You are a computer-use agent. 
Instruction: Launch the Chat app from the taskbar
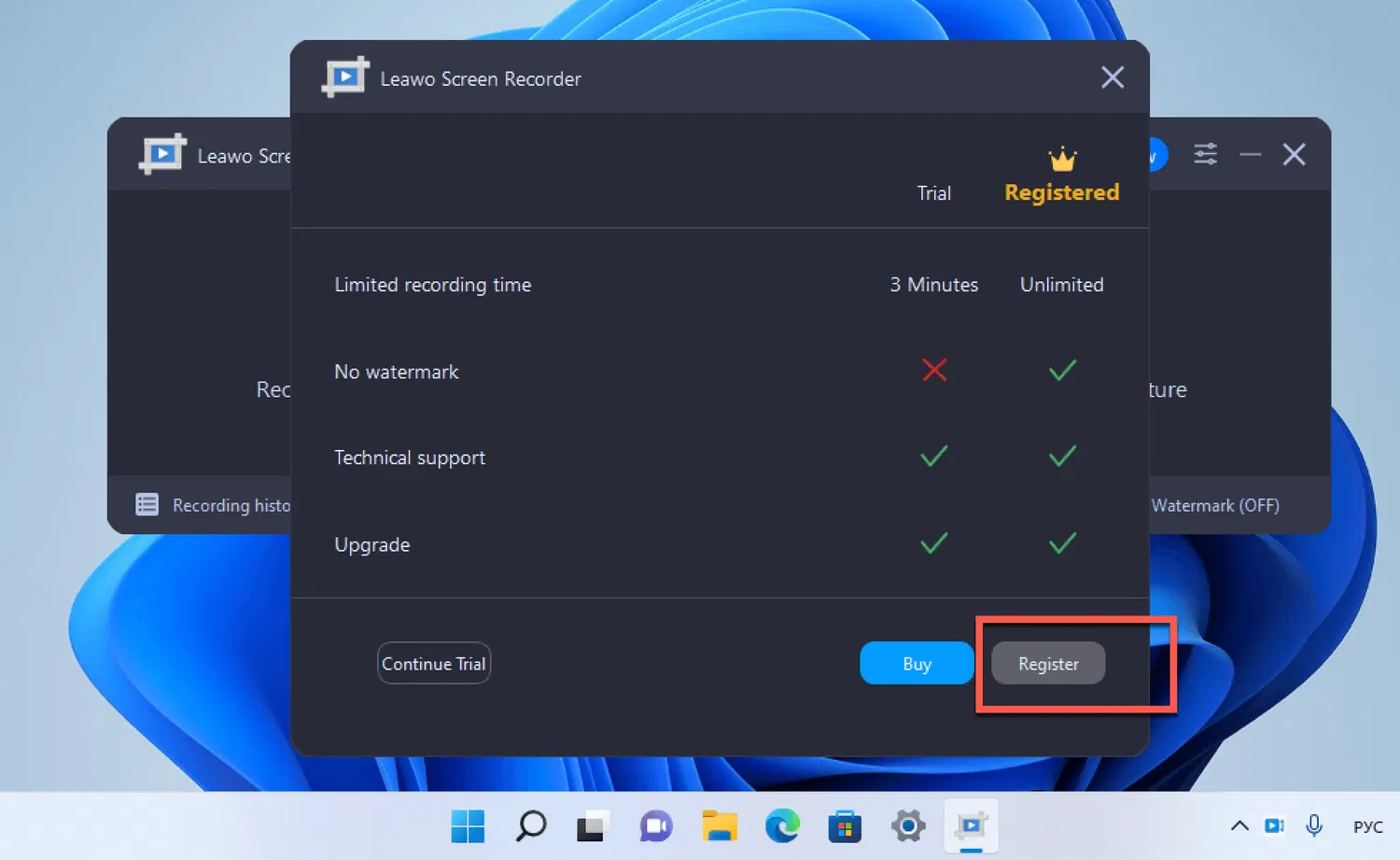656,825
